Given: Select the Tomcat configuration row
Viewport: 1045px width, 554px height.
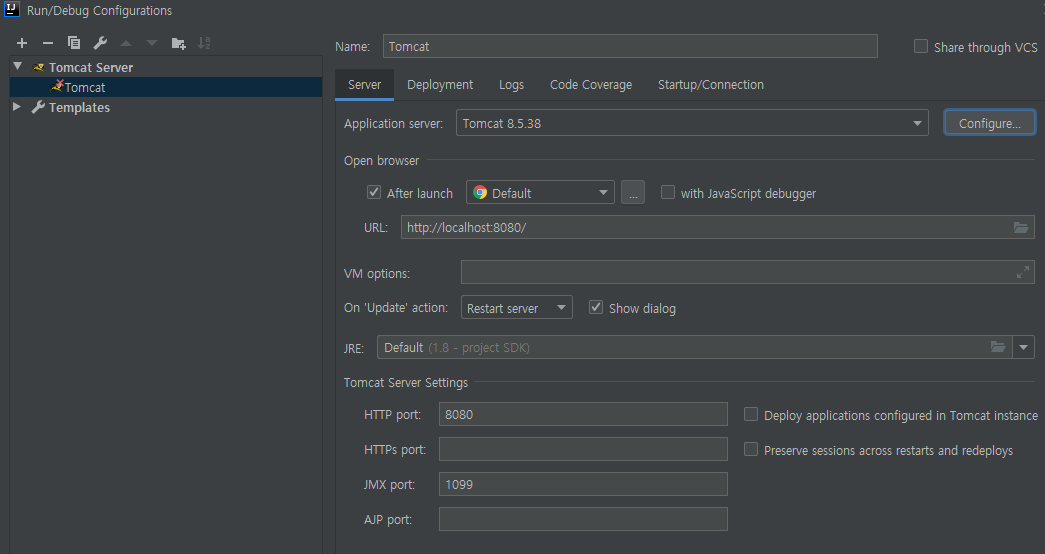Looking at the screenshot, I should coord(166,87).
